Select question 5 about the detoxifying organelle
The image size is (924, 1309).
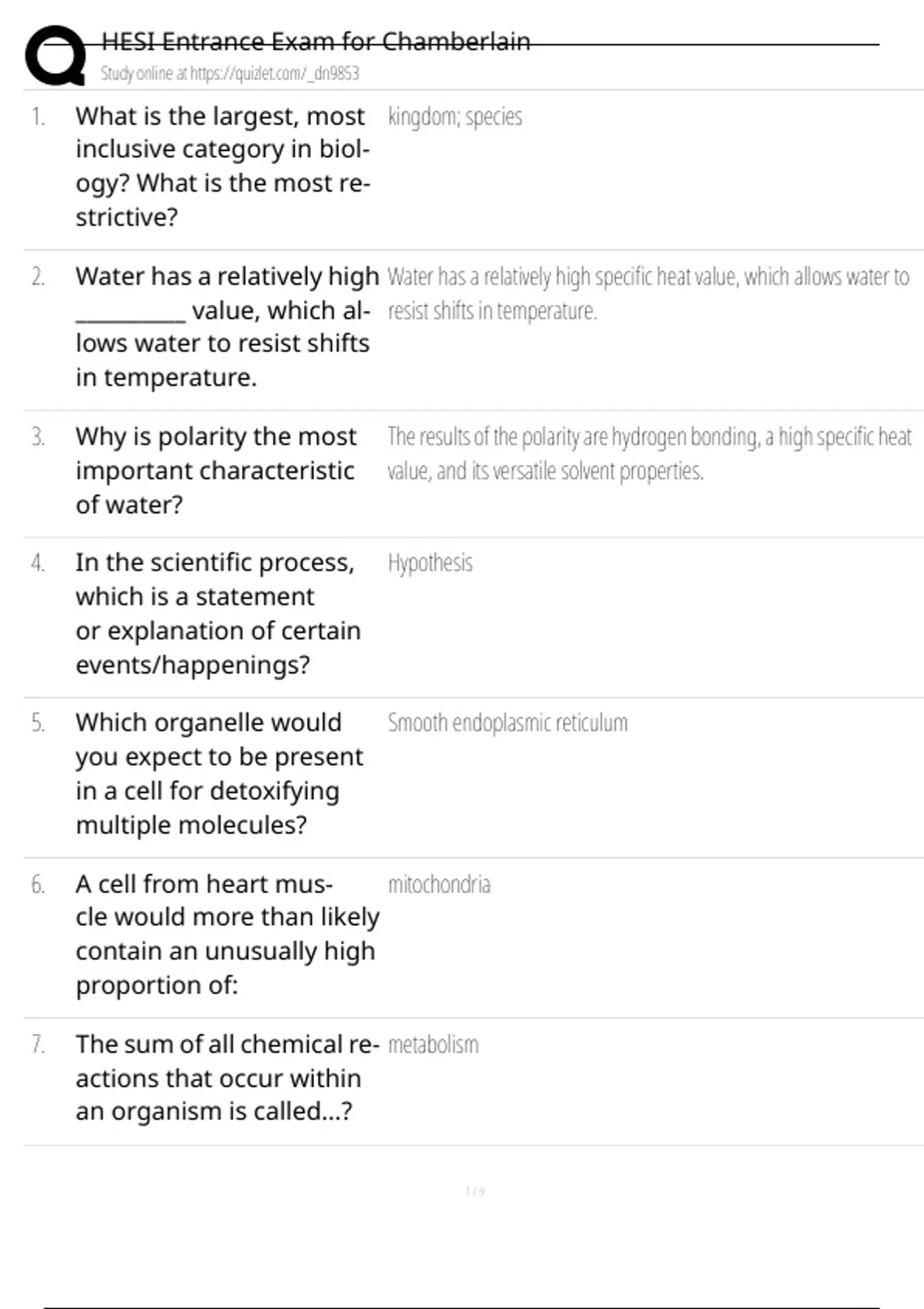click(219, 773)
